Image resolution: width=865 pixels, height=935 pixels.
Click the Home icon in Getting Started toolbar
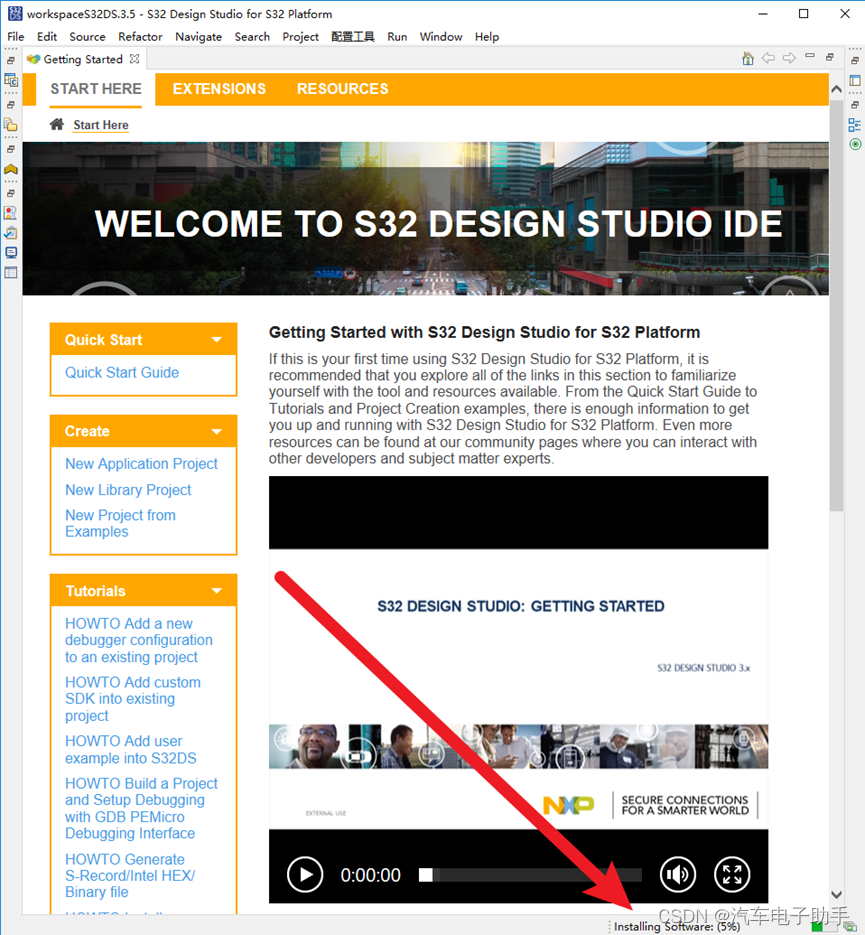(748, 58)
